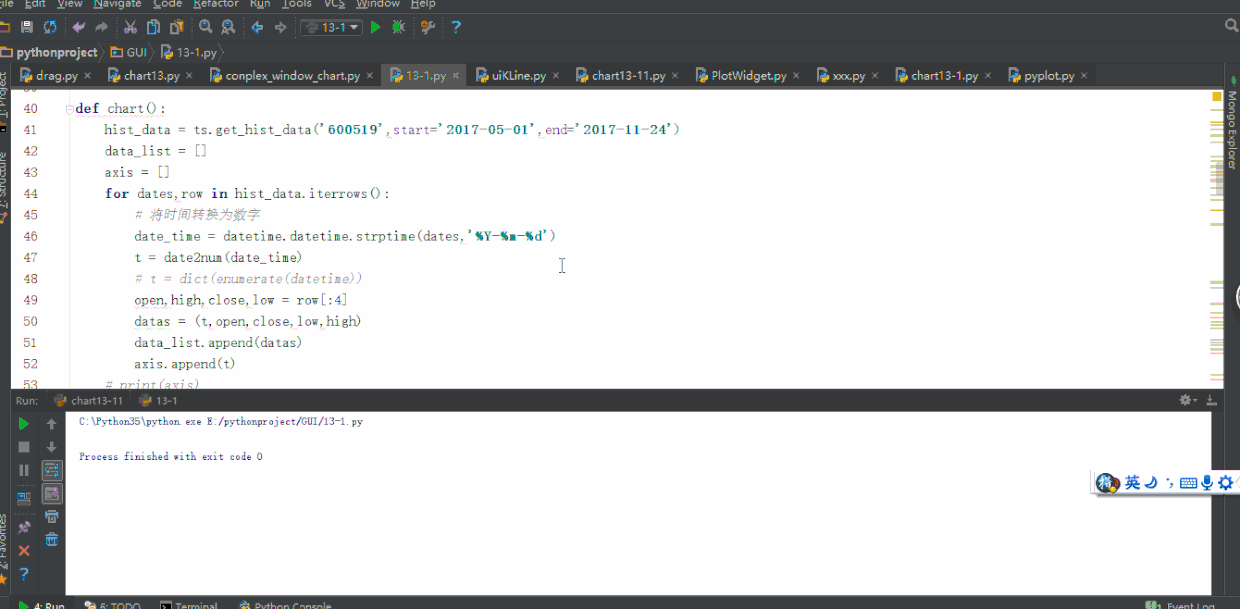Screen dimensions: 1240x609
Task: Paste with the clipboard icon
Action: tap(175, 27)
